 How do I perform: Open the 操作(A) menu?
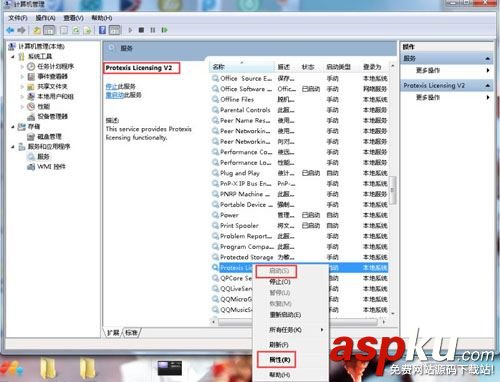coord(45,18)
